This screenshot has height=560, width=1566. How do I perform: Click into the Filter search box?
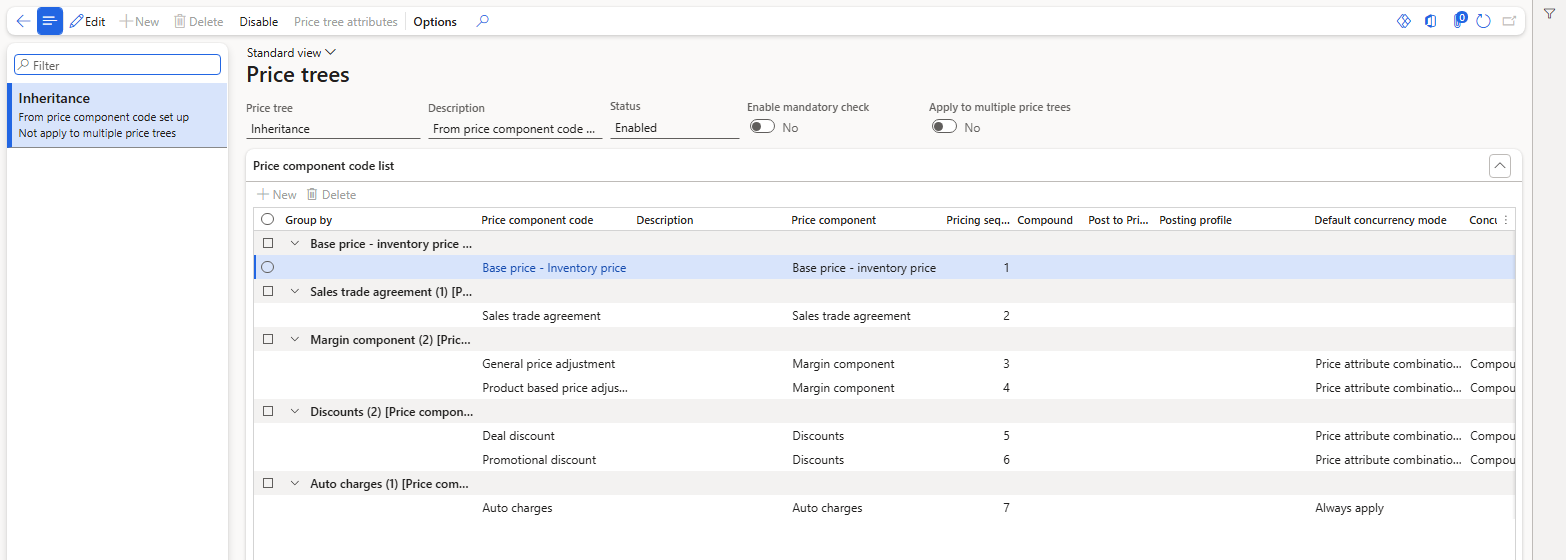(117, 64)
